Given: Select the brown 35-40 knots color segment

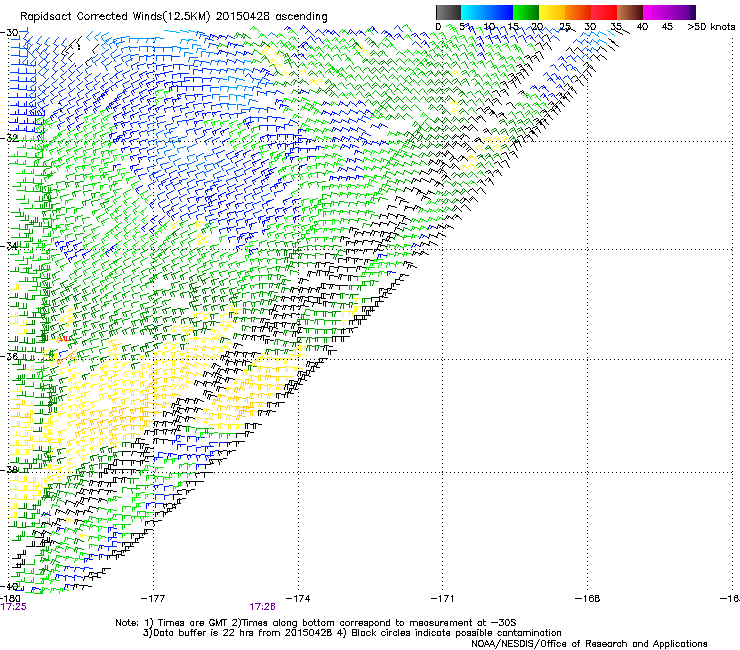Looking at the screenshot, I should pos(630,12).
